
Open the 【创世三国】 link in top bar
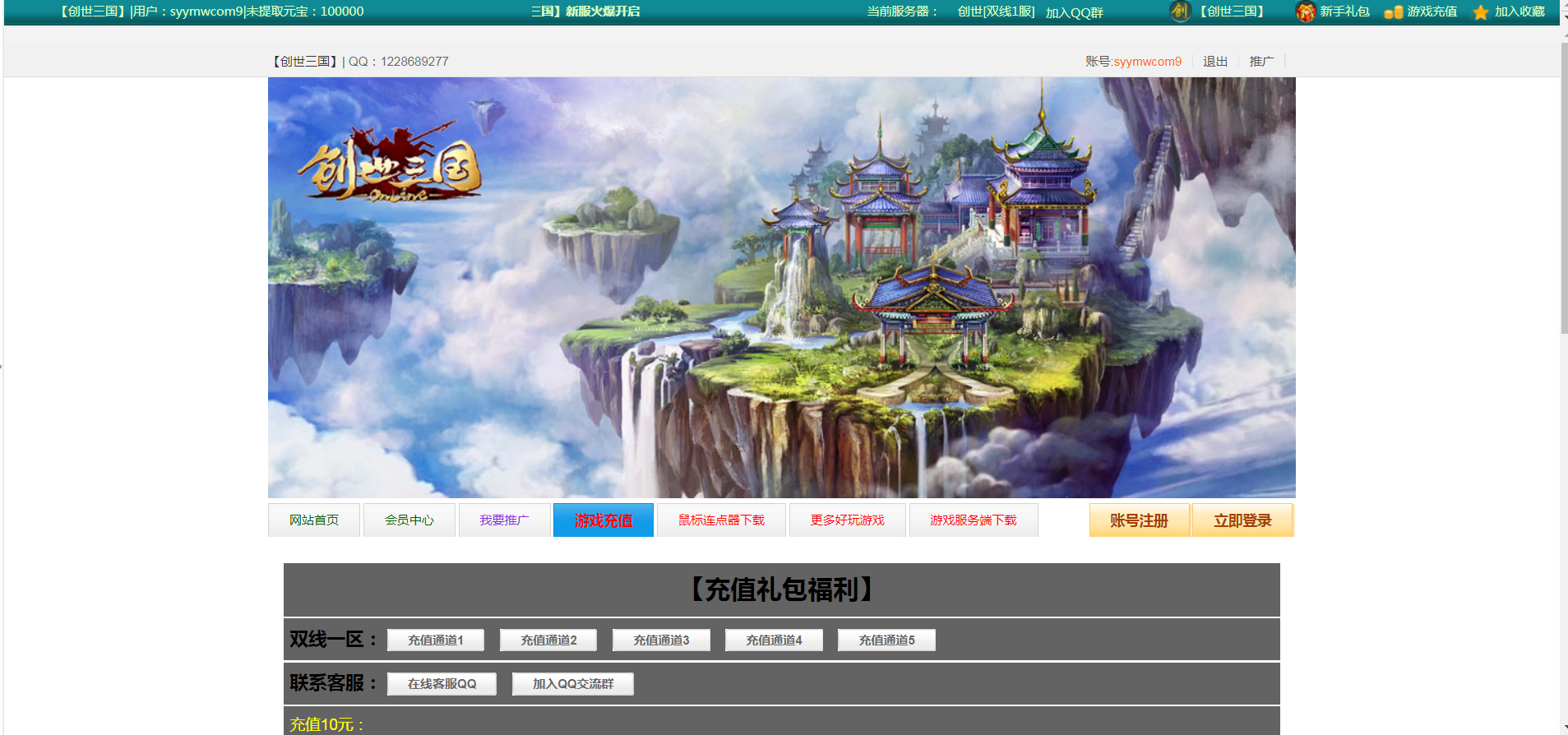point(1232,12)
